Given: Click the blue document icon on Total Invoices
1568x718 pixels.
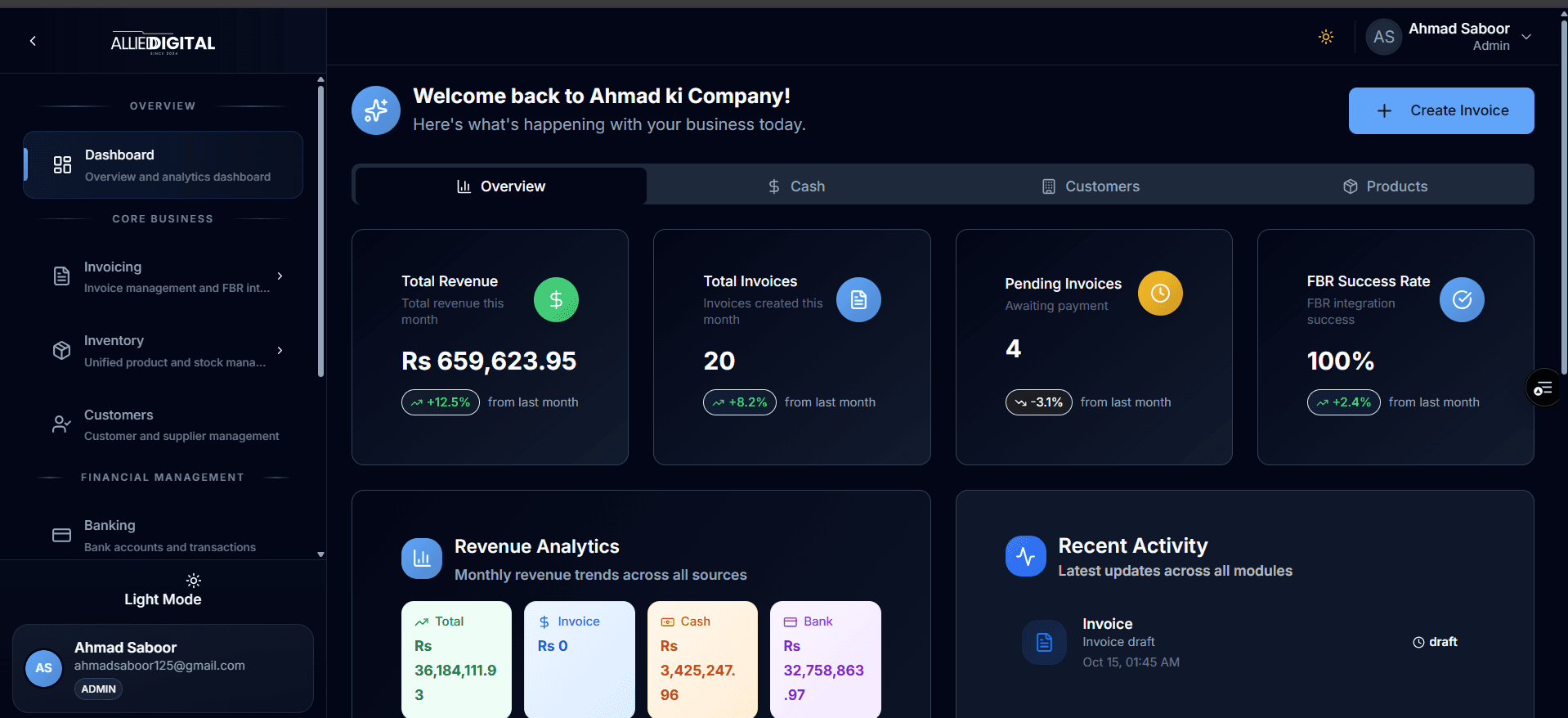Looking at the screenshot, I should point(858,300).
